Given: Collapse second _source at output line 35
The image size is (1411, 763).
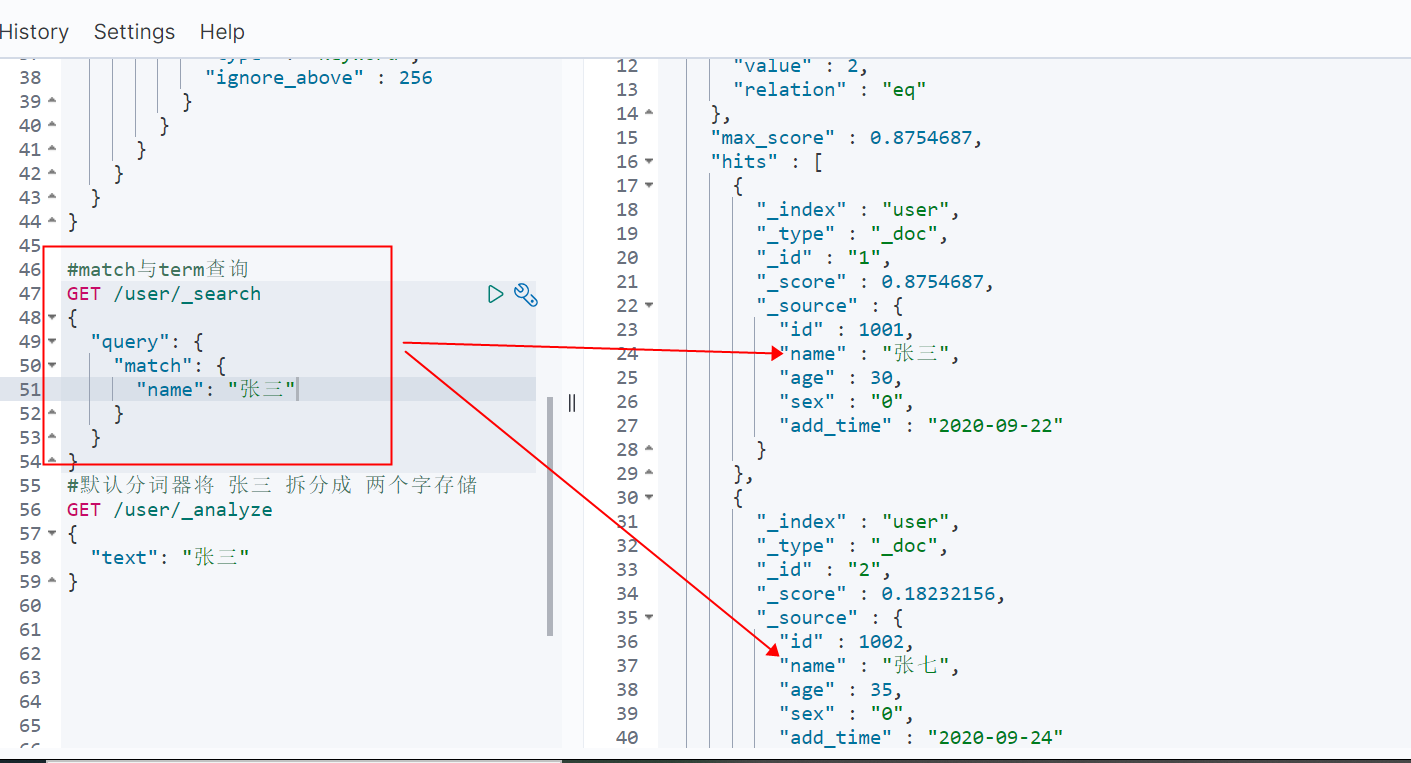Looking at the screenshot, I should [649, 618].
